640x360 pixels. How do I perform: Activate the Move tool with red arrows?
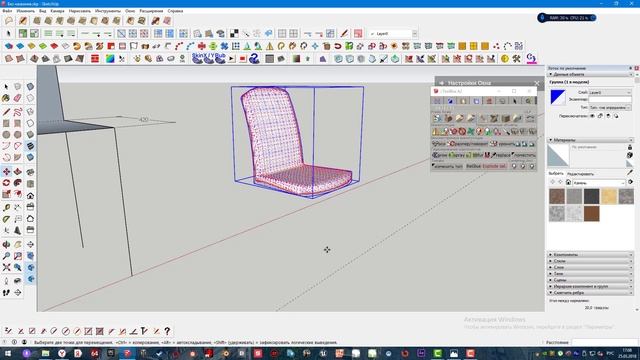click(6, 171)
